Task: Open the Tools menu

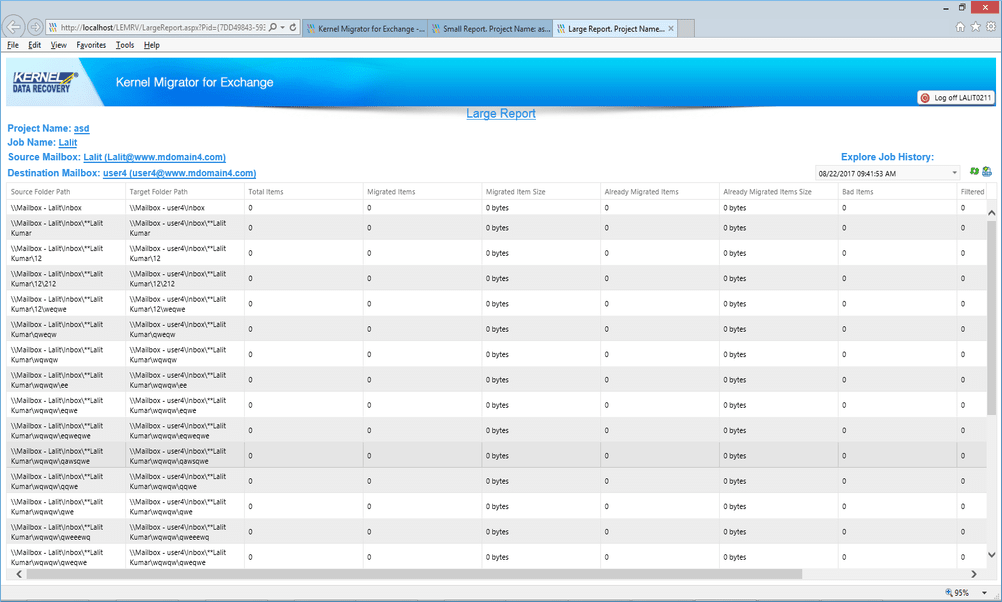Action: (125, 45)
